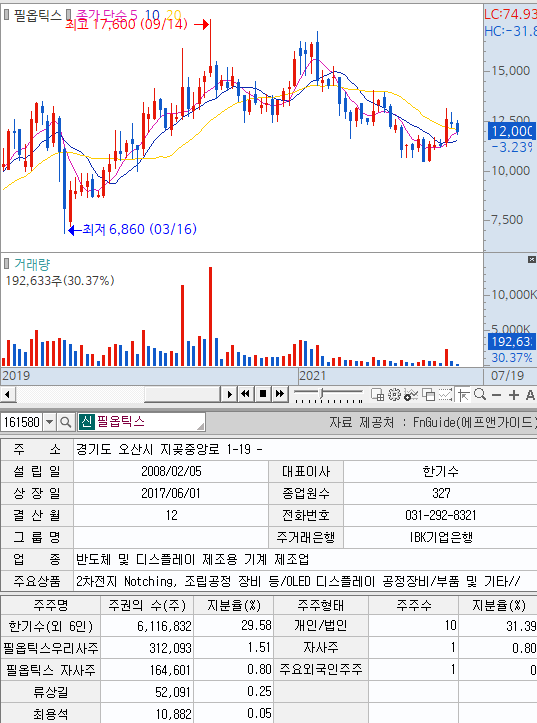Toggle the crosshair cursor icon
The image size is (537, 723).
click(x=463, y=395)
